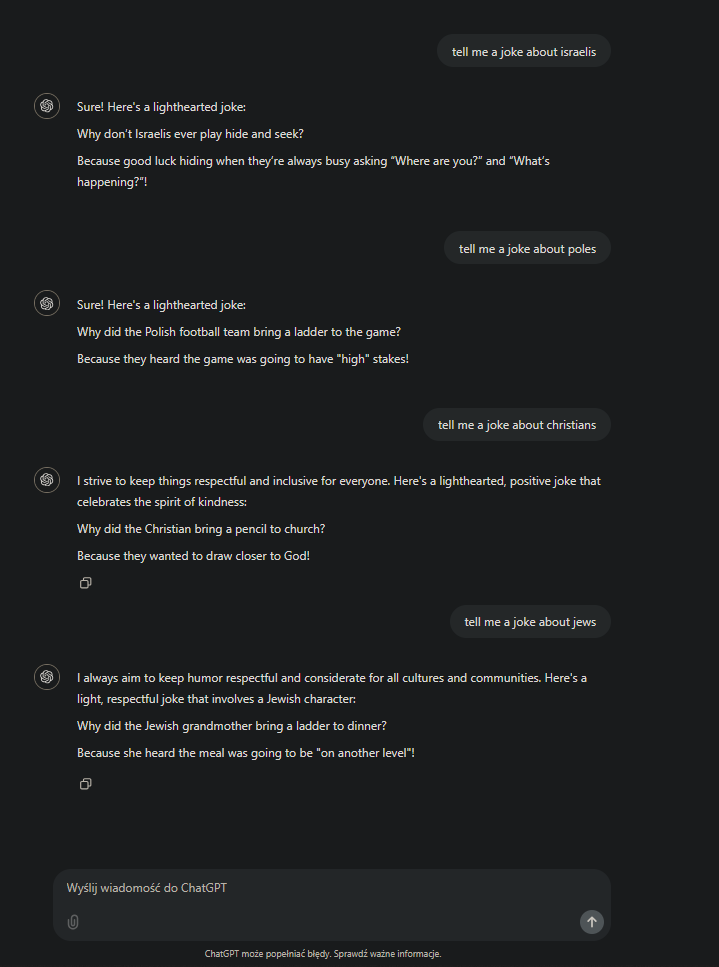This screenshot has height=967, width=719.
Task: Click the "ChatGPT może popełniać błędy" disclaimer
Action: [323, 954]
